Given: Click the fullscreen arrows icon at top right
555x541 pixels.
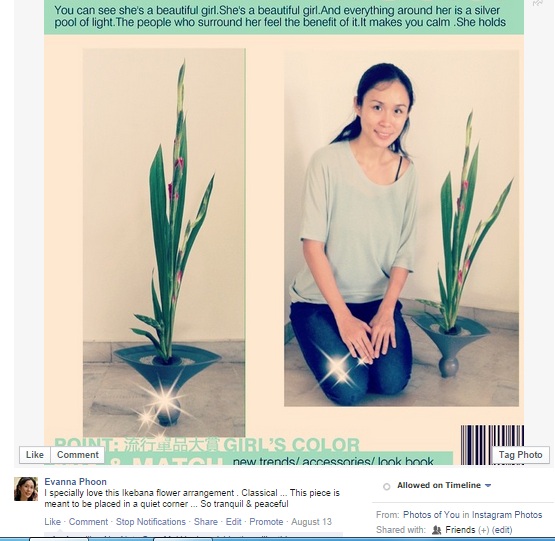Looking at the screenshot, I should click(x=538, y=3).
